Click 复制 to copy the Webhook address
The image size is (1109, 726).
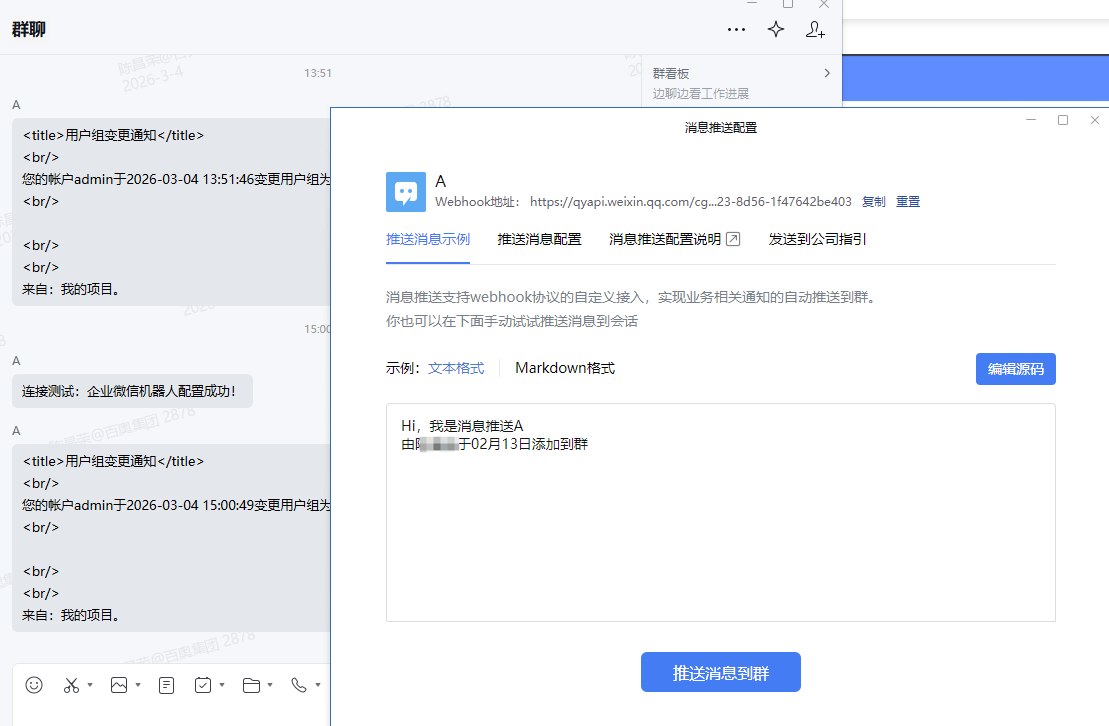[873, 202]
